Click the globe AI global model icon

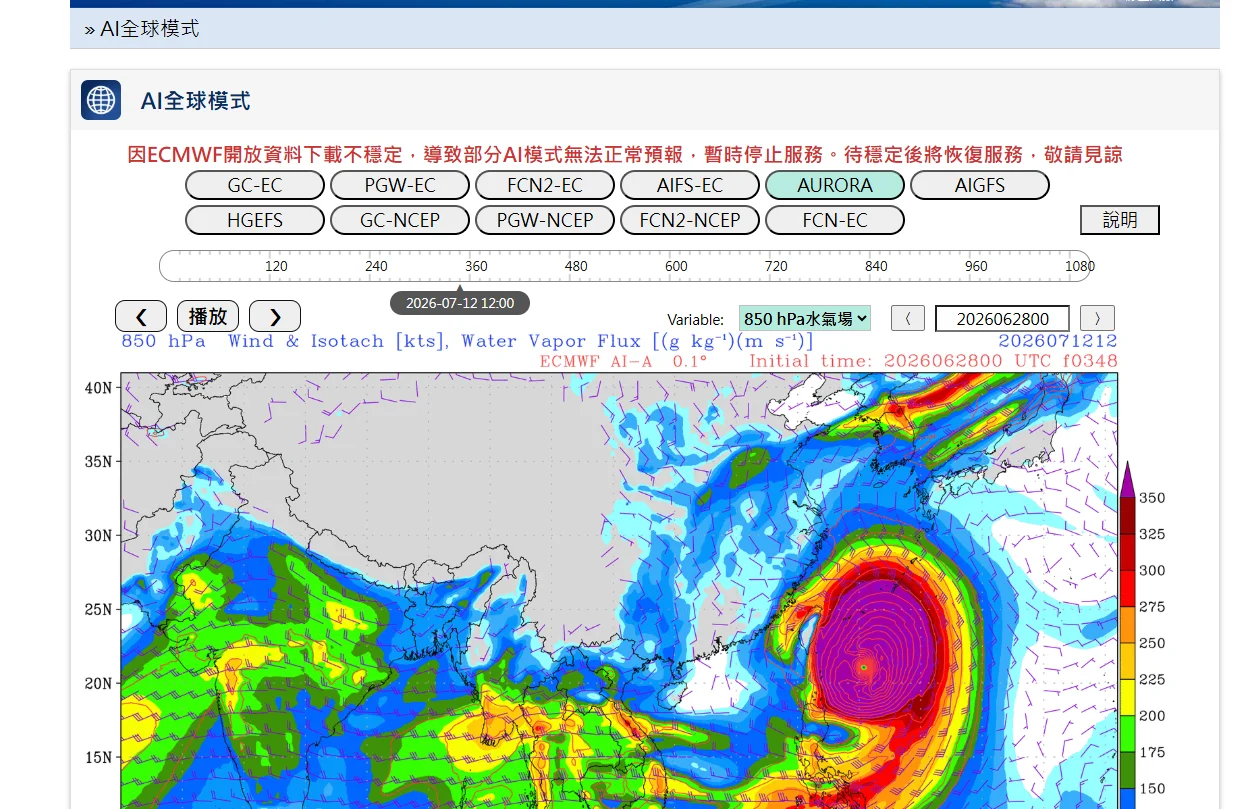click(101, 100)
